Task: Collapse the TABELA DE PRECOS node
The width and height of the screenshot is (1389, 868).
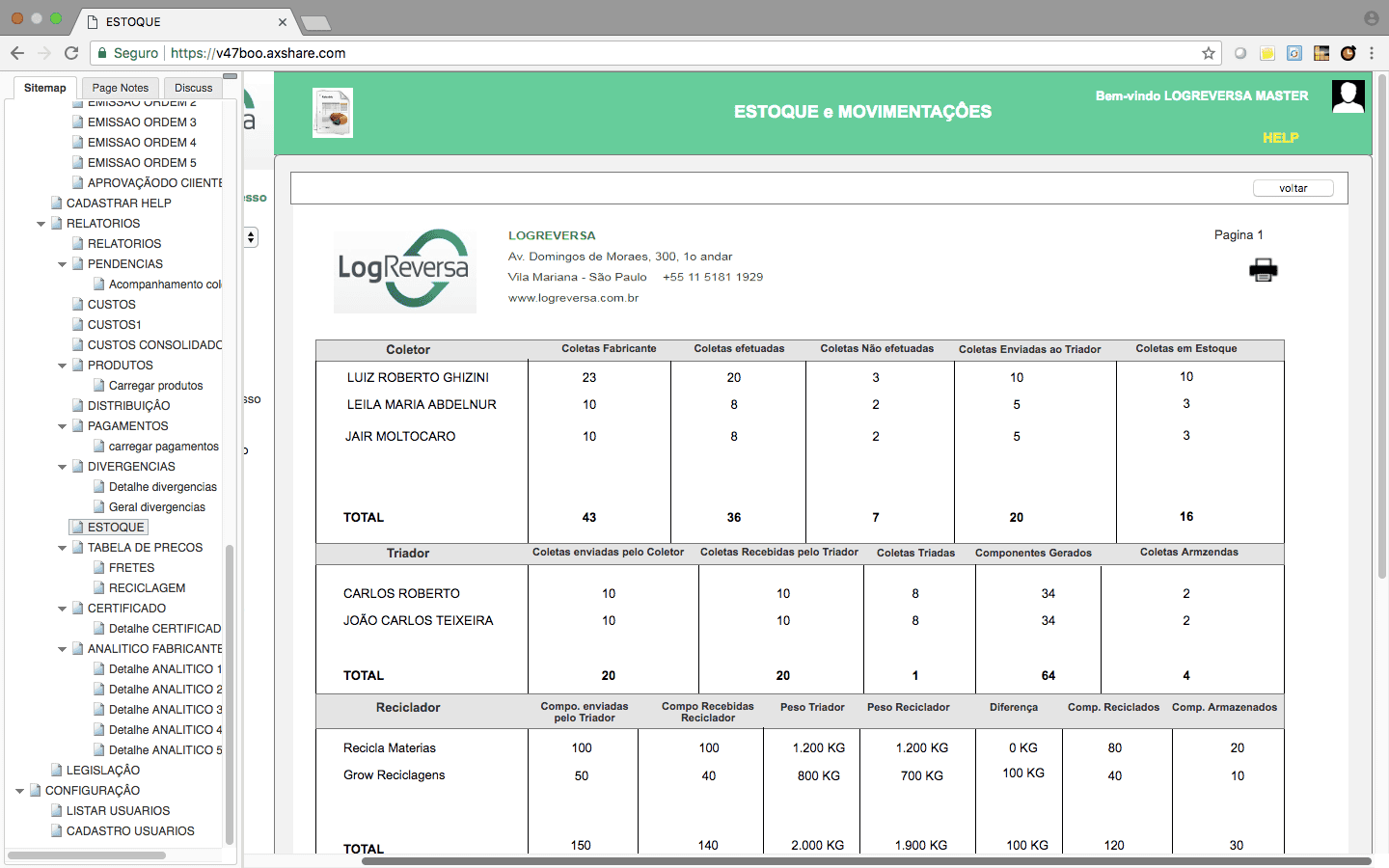Action: pyautogui.click(x=63, y=548)
